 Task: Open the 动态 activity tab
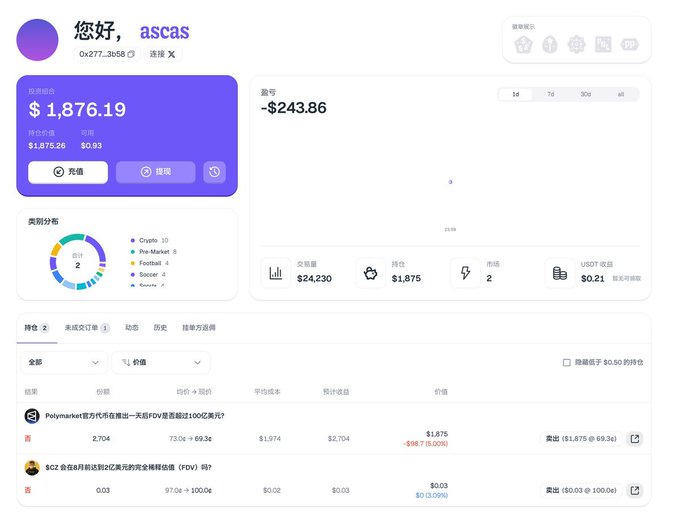[132, 328]
